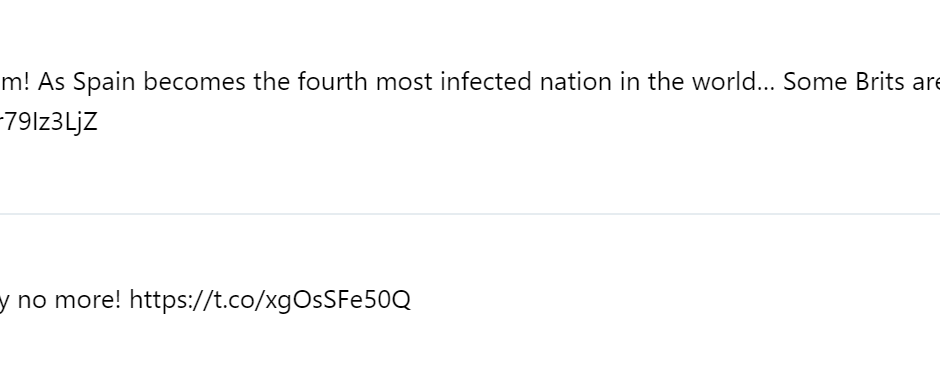Viewport: 940px width, 384px height.
Task: Click the word "becomes" in the first tweet
Action: [194, 82]
